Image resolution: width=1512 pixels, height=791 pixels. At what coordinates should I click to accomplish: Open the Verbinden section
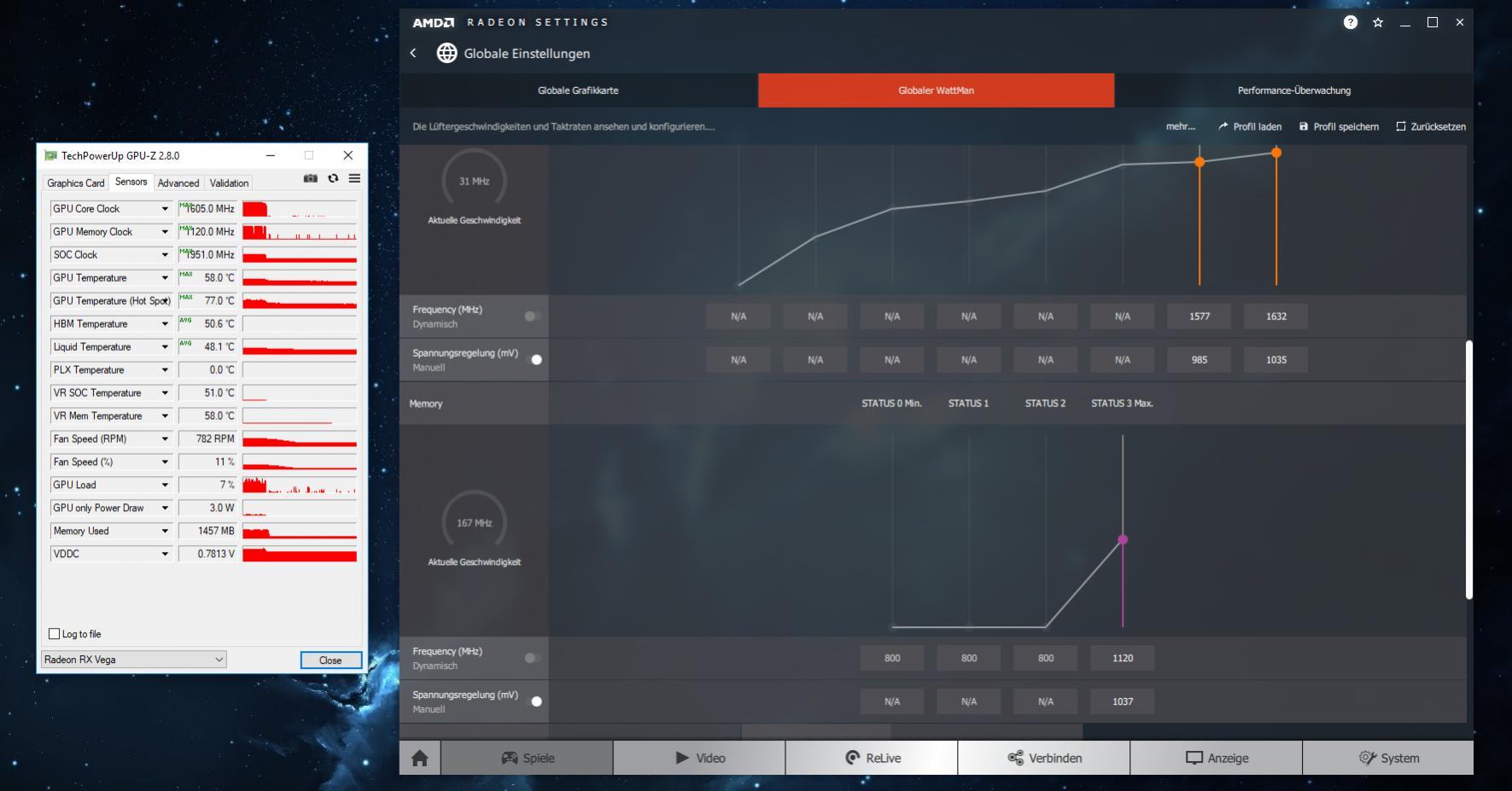coord(1044,758)
